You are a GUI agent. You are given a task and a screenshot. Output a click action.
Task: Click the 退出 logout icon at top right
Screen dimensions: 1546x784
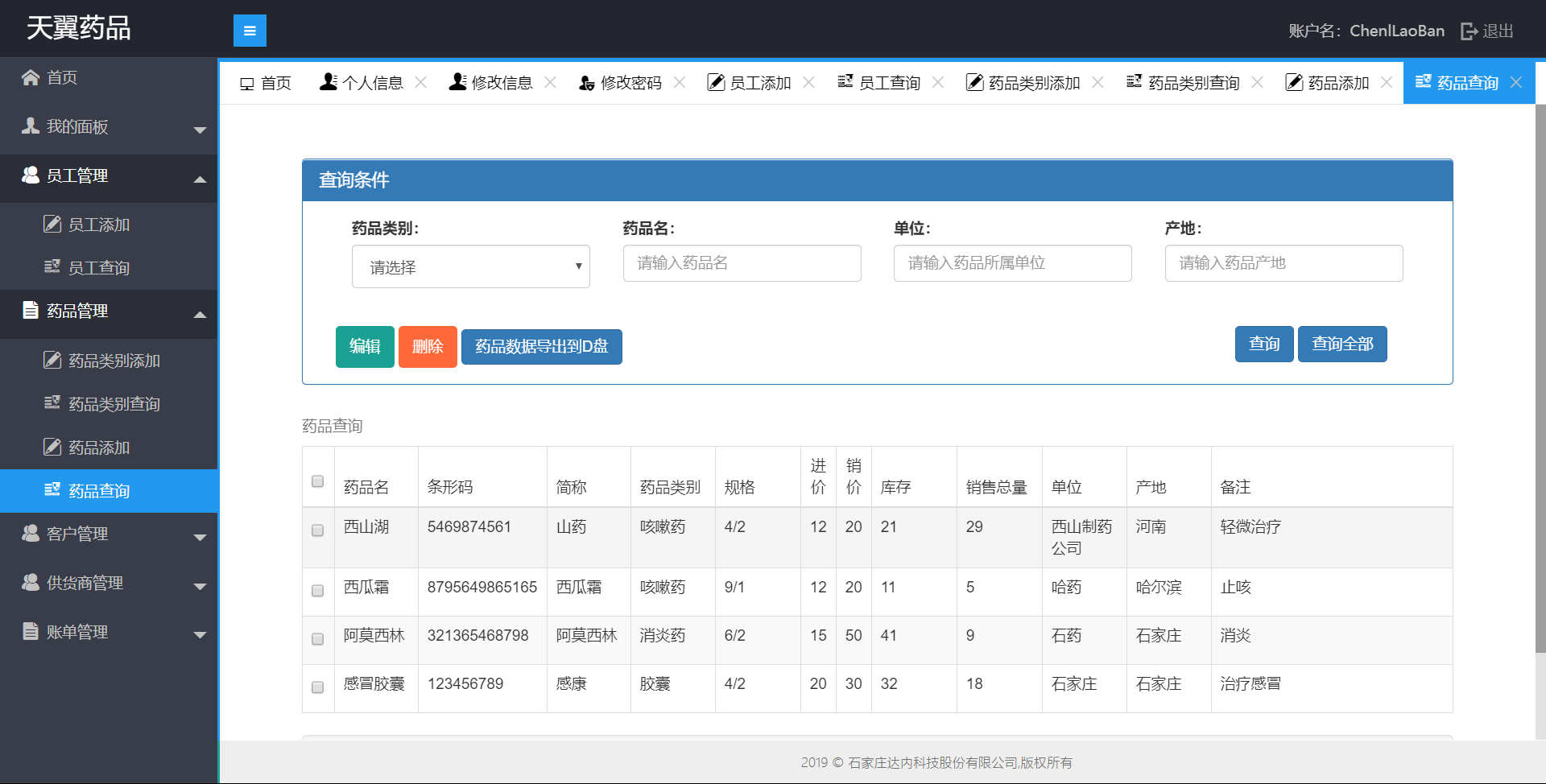point(1469,31)
